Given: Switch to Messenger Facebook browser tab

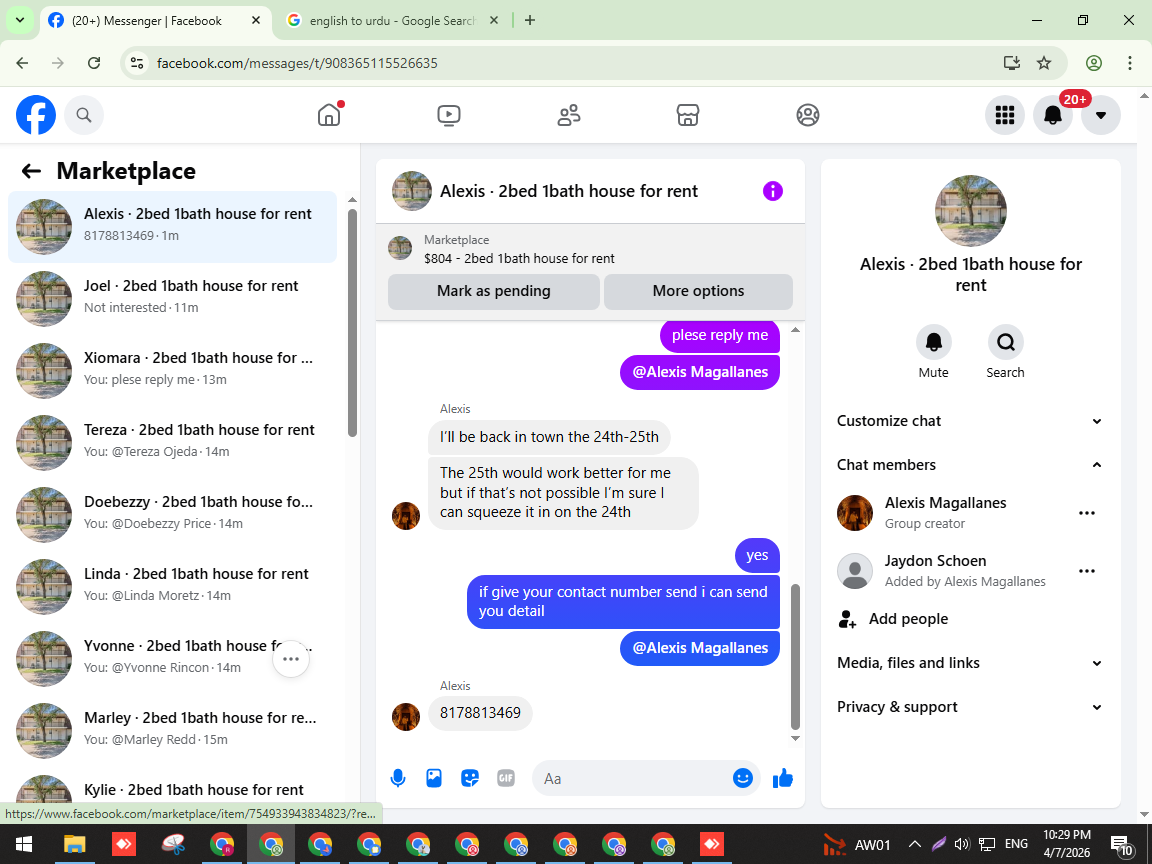Looking at the screenshot, I should tap(154, 21).
